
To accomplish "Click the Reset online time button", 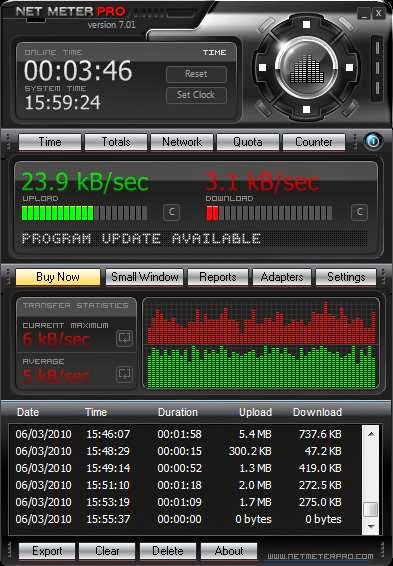I will (196, 74).
